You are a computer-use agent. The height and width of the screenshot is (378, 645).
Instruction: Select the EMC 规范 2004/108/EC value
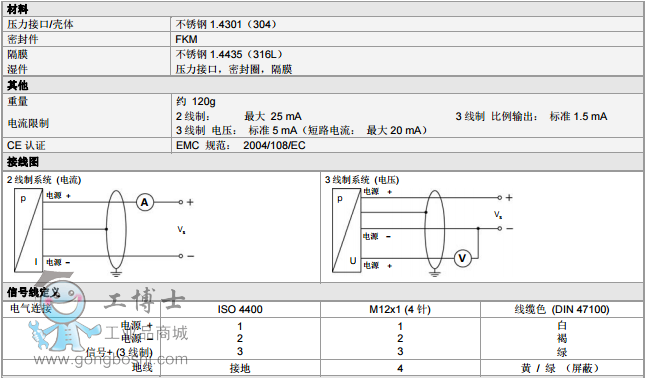241,145
